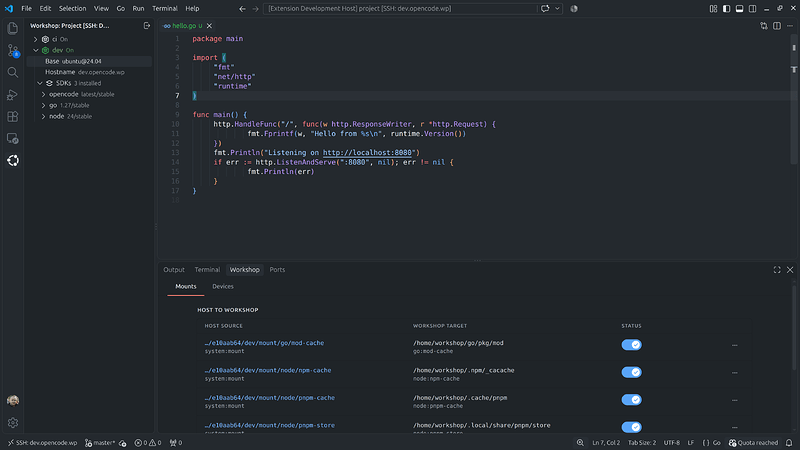Viewport: 800px width, 450px height.
Task: Expand the go 1.27/stable SDK entry
Action: click(x=43, y=105)
